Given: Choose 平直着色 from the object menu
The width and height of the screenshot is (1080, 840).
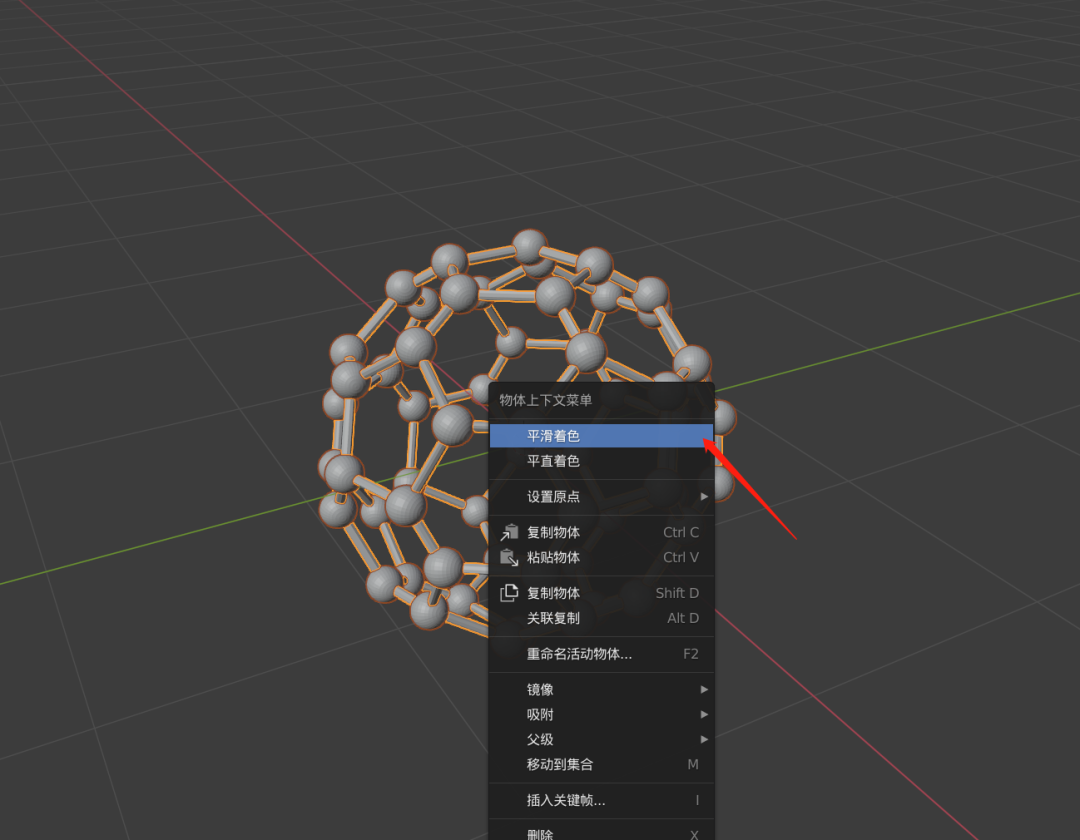Looking at the screenshot, I should 601,461.
